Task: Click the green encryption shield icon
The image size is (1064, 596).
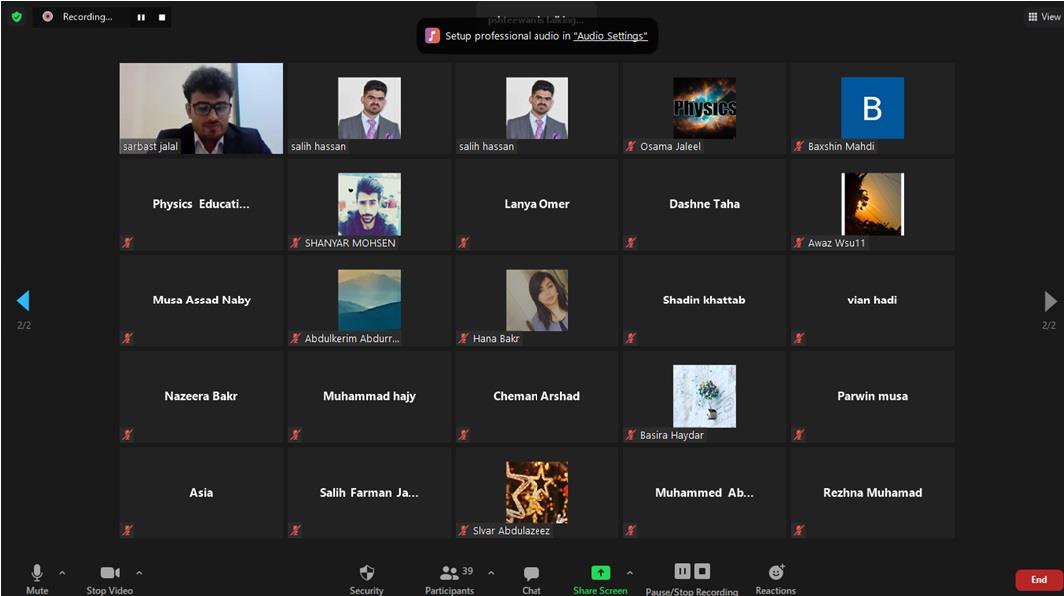Action: coord(17,17)
